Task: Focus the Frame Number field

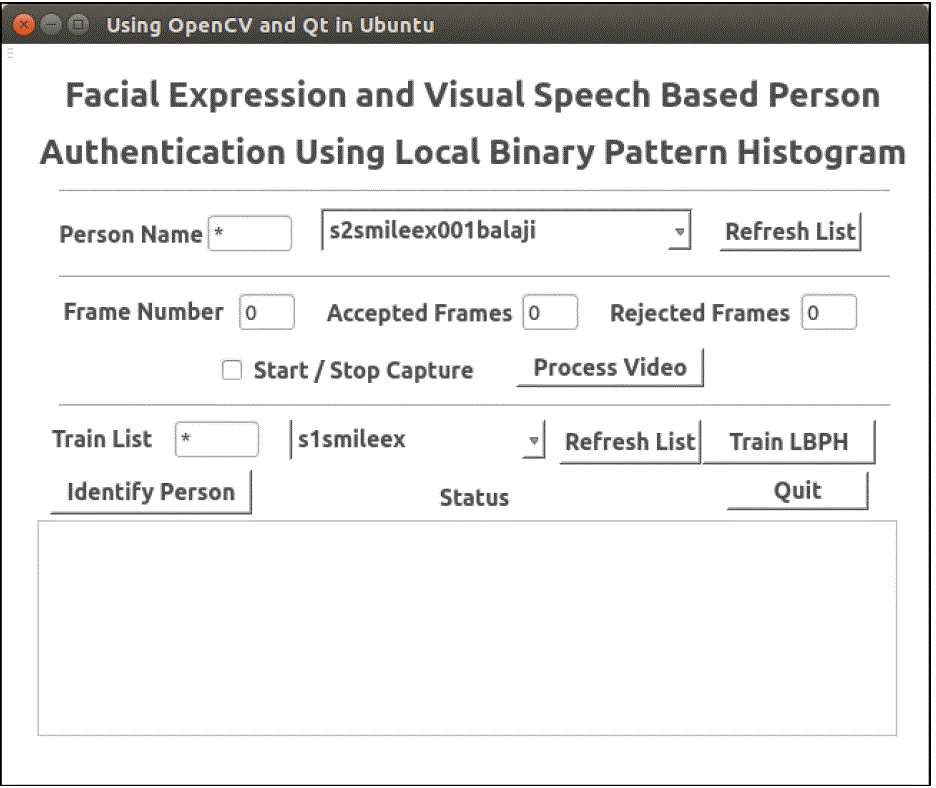Action: (x=266, y=313)
